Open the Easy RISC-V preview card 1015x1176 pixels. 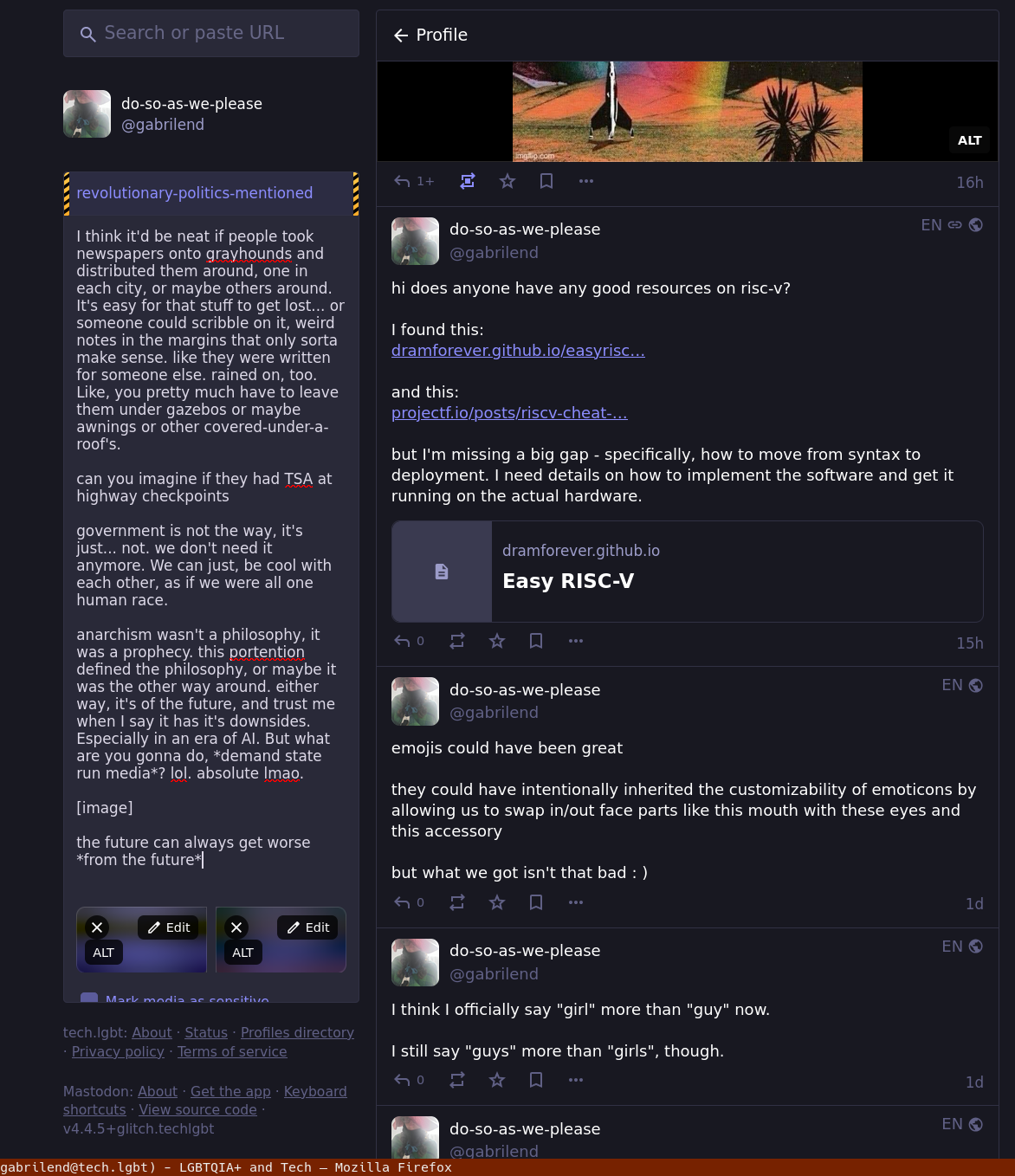point(687,572)
